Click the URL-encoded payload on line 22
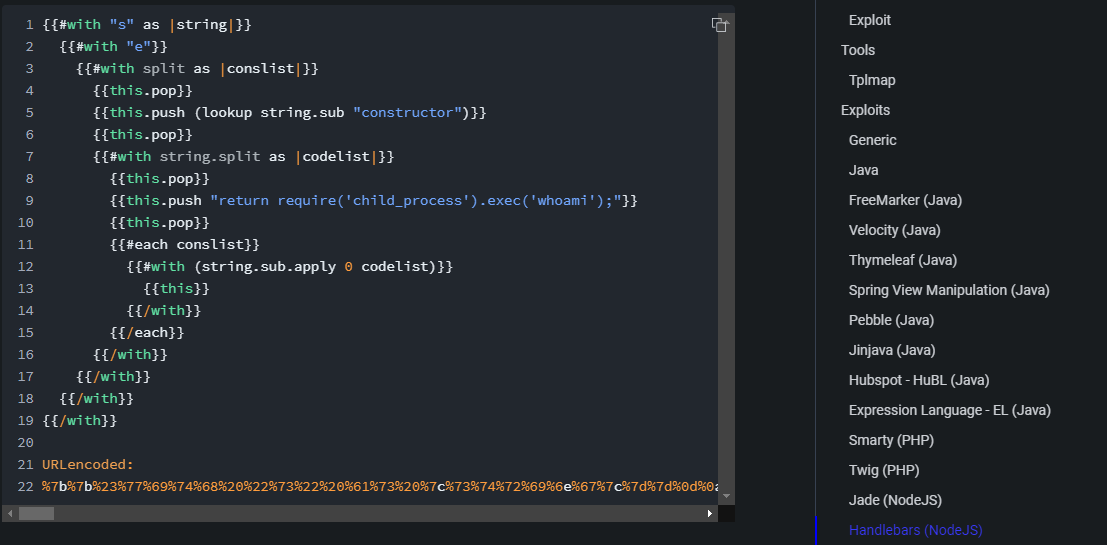The height and width of the screenshot is (545, 1107). (x=380, y=486)
